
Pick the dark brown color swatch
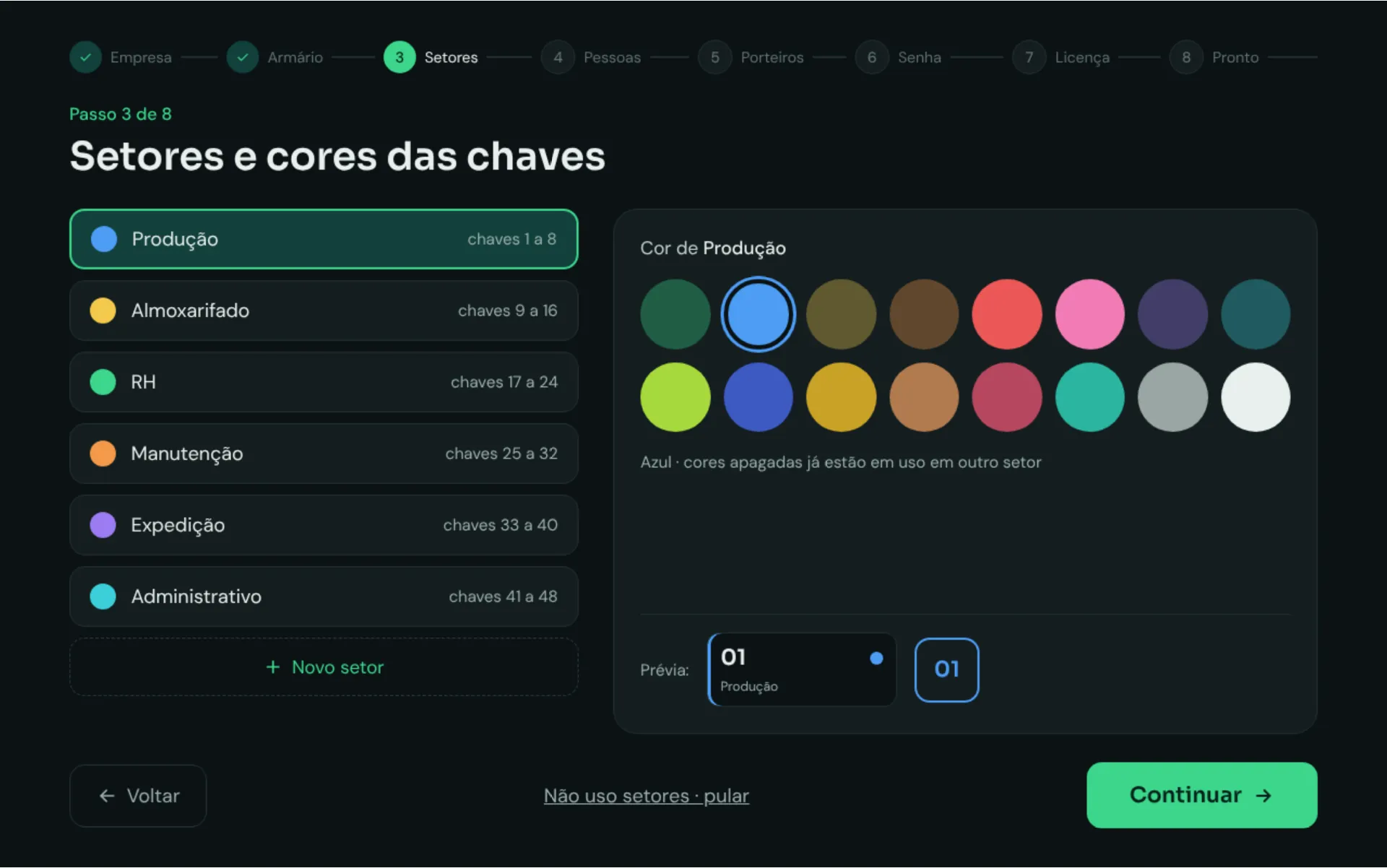[x=924, y=314]
